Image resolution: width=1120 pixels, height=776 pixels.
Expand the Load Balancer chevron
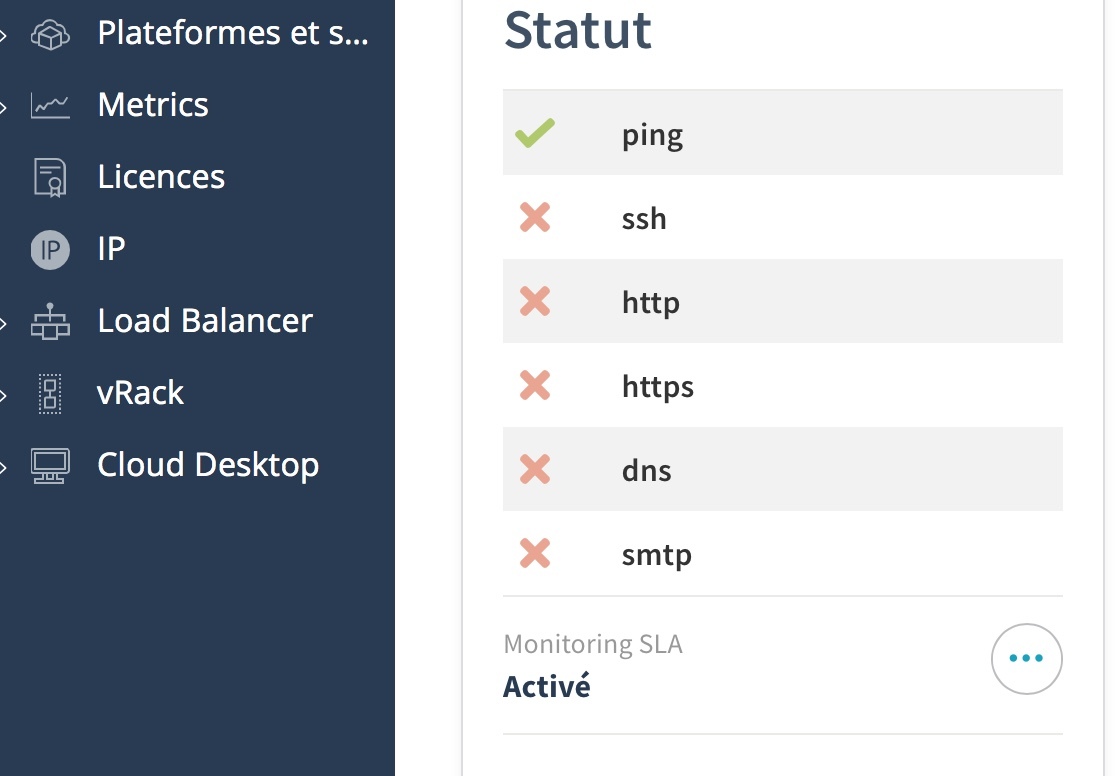[4, 323]
